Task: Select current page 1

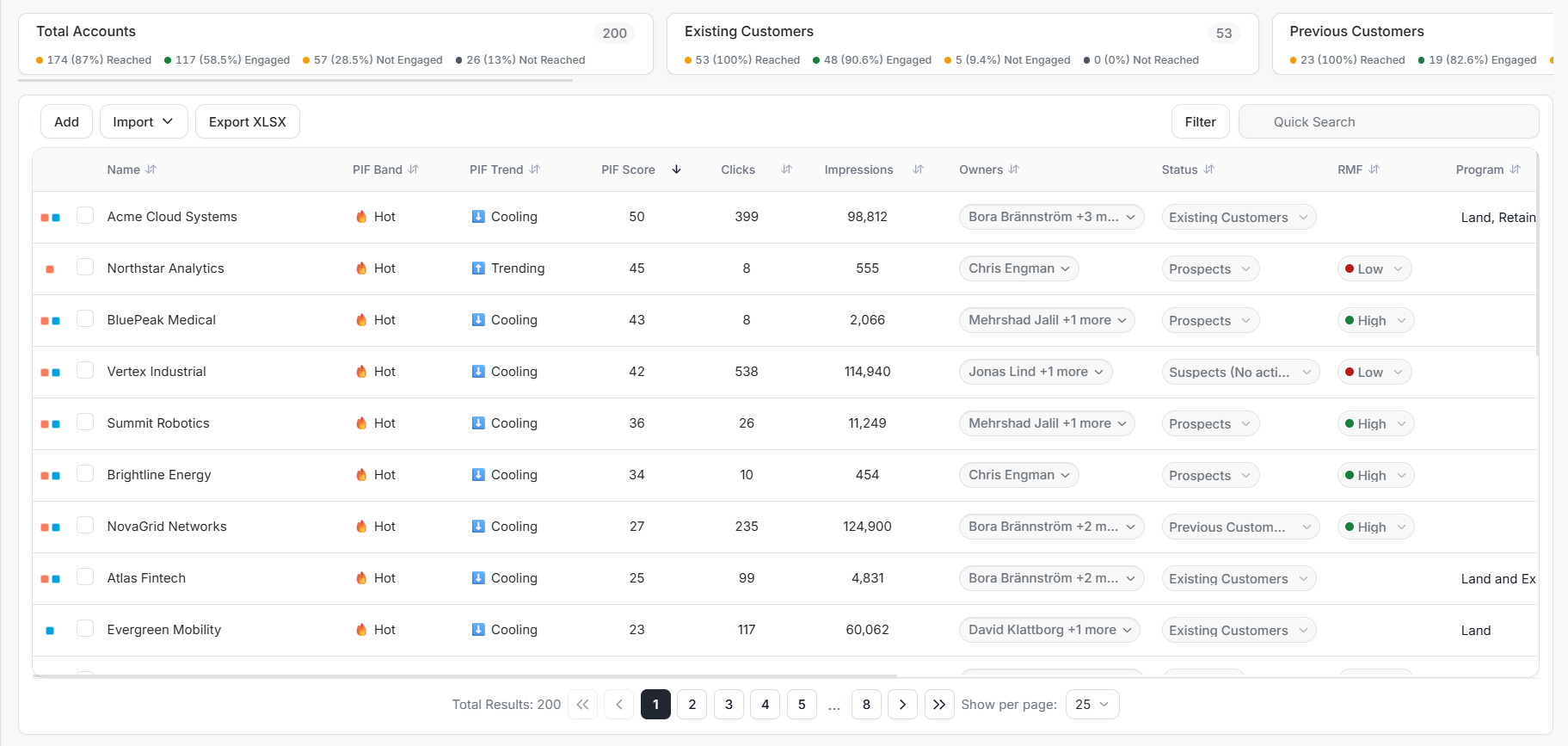Action: point(655,705)
